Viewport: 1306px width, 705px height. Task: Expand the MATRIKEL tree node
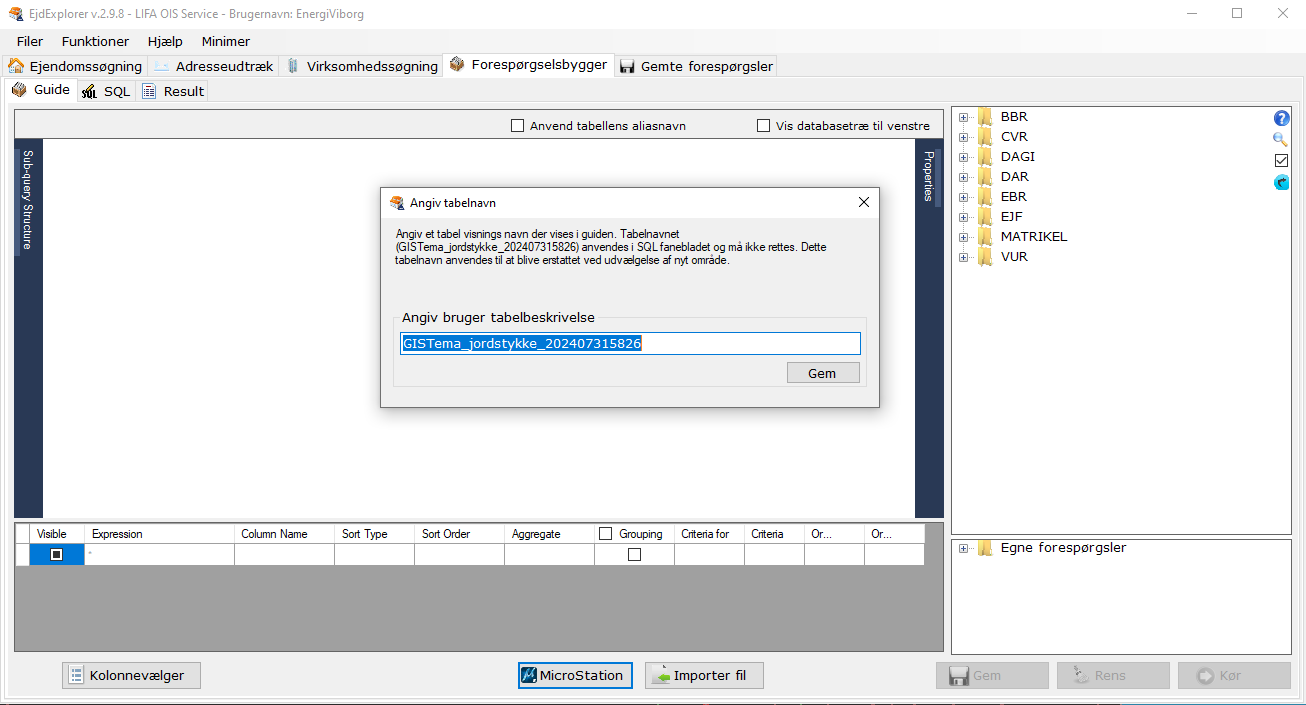click(963, 237)
